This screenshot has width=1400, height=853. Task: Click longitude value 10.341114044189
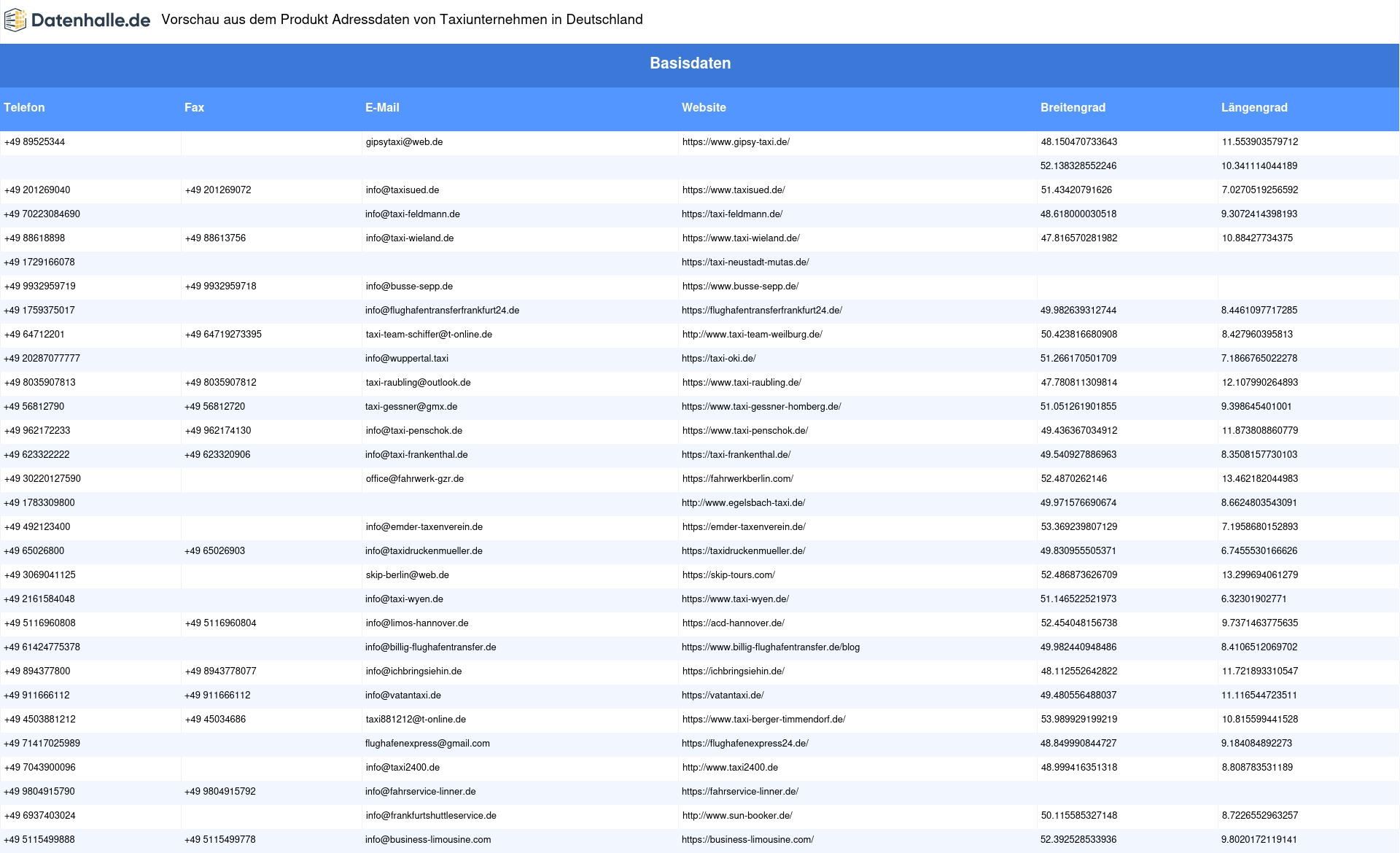point(1259,166)
